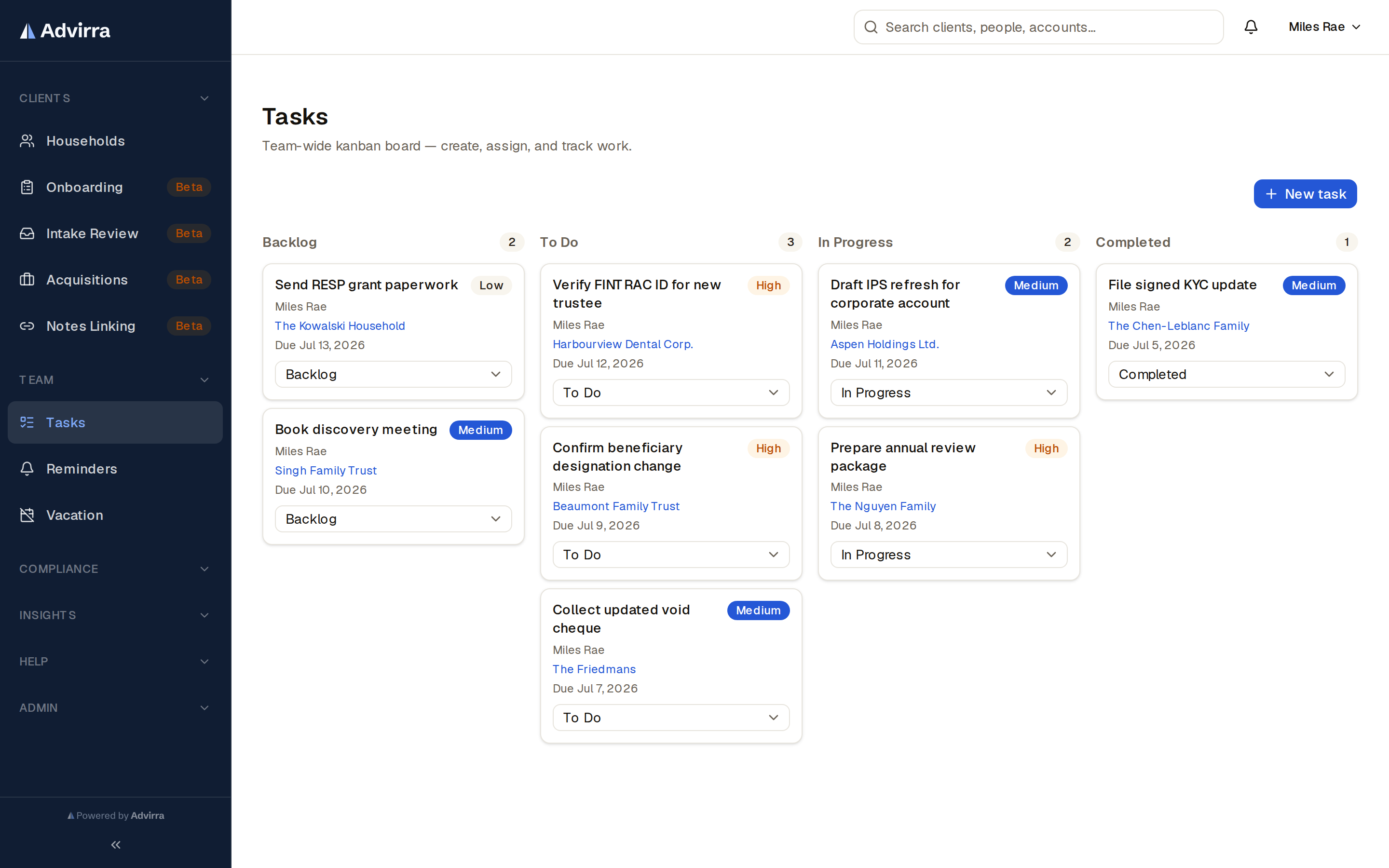1389x868 pixels.
Task: Open Harbourview Dental Corp. link
Action: [623, 344]
